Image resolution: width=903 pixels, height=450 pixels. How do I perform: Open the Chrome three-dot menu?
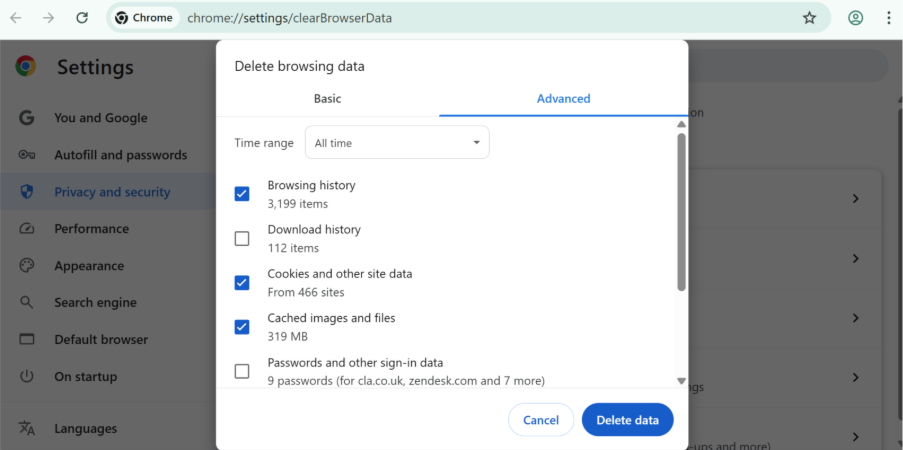click(889, 18)
